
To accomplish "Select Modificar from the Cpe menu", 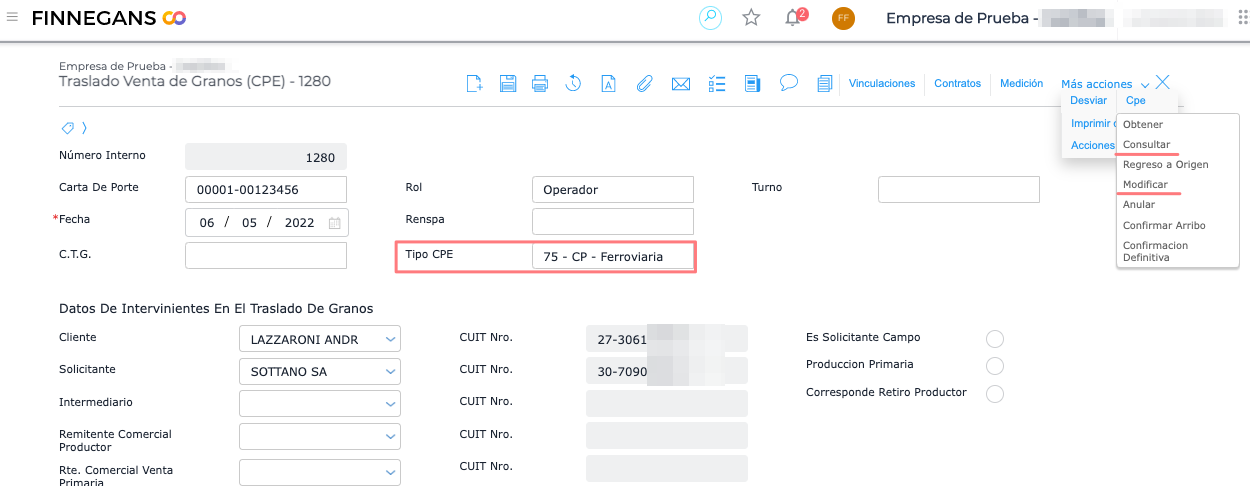I will 1145,185.
